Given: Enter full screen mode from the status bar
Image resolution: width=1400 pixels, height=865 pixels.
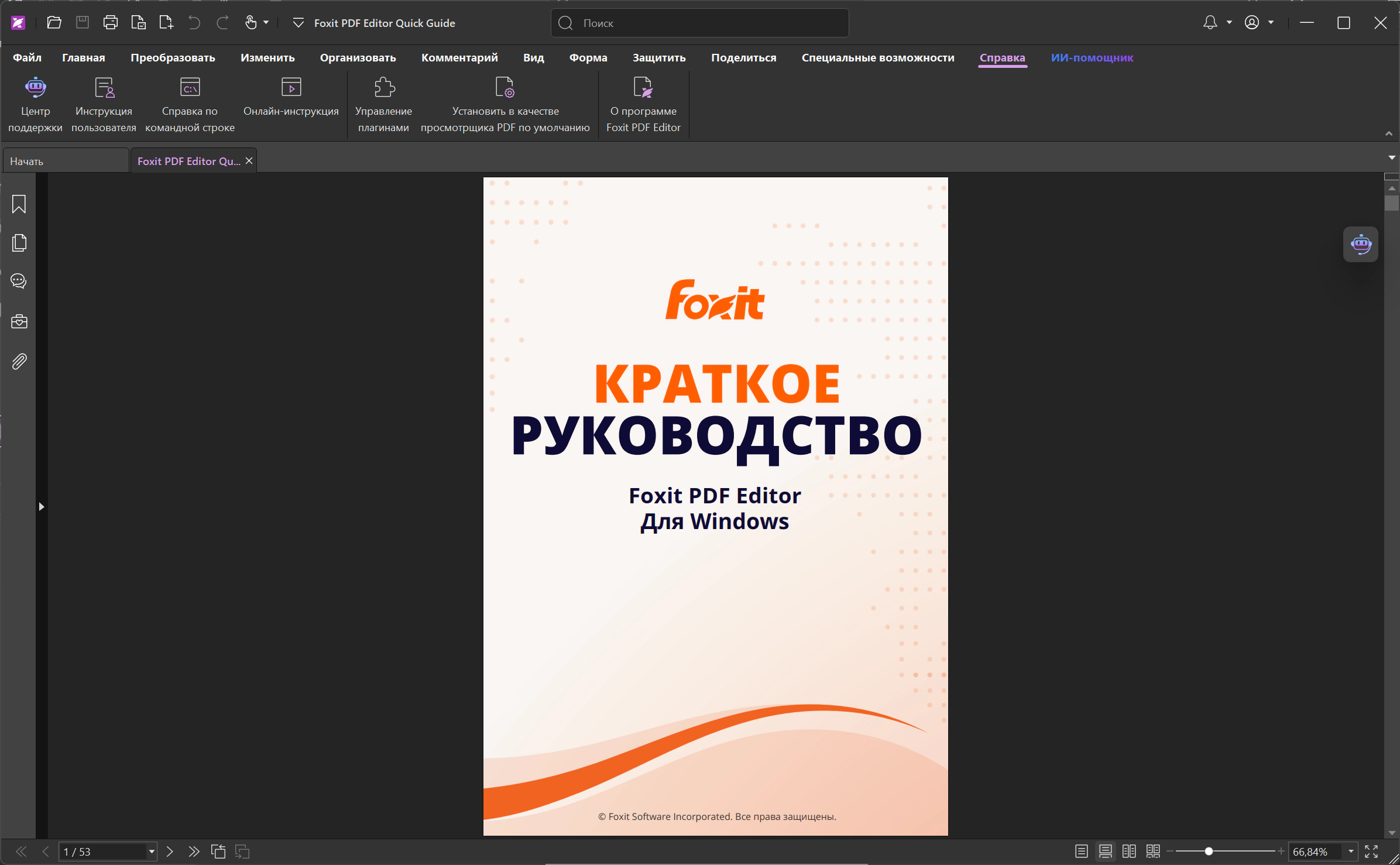Looking at the screenshot, I should (1371, 852).
